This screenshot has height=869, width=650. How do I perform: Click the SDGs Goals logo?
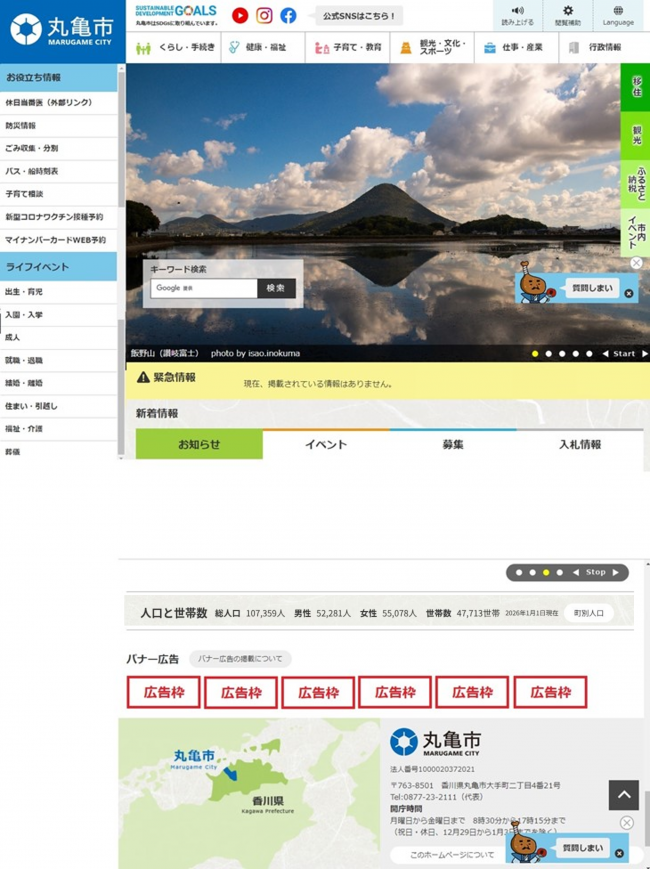(x=176, y=15)
